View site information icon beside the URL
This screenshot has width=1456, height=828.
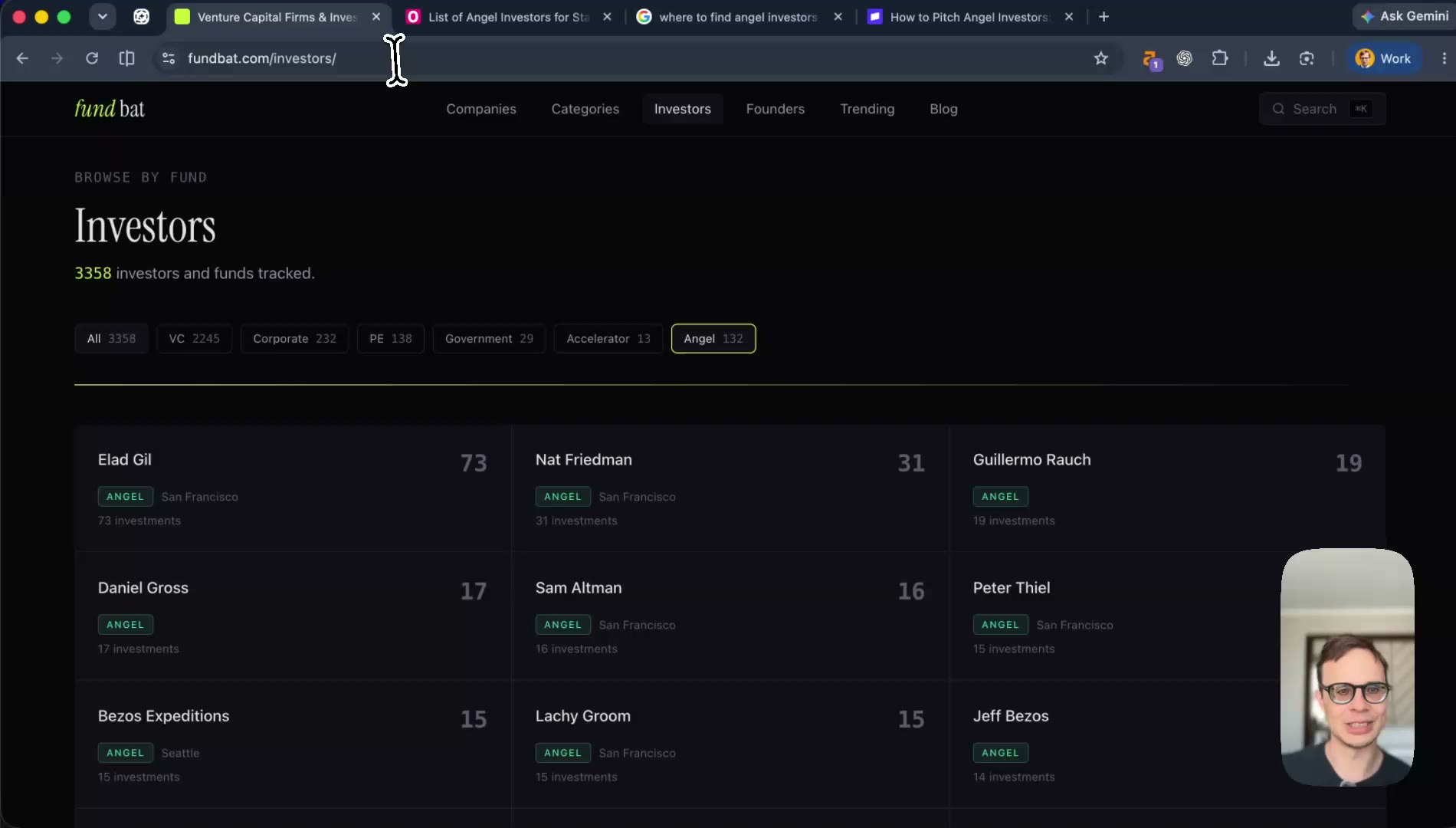click(169, 58)
